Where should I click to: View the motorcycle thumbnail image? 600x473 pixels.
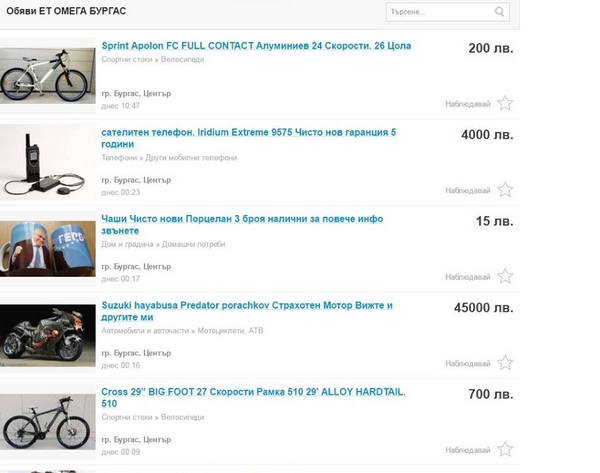(x=48, y=336)
